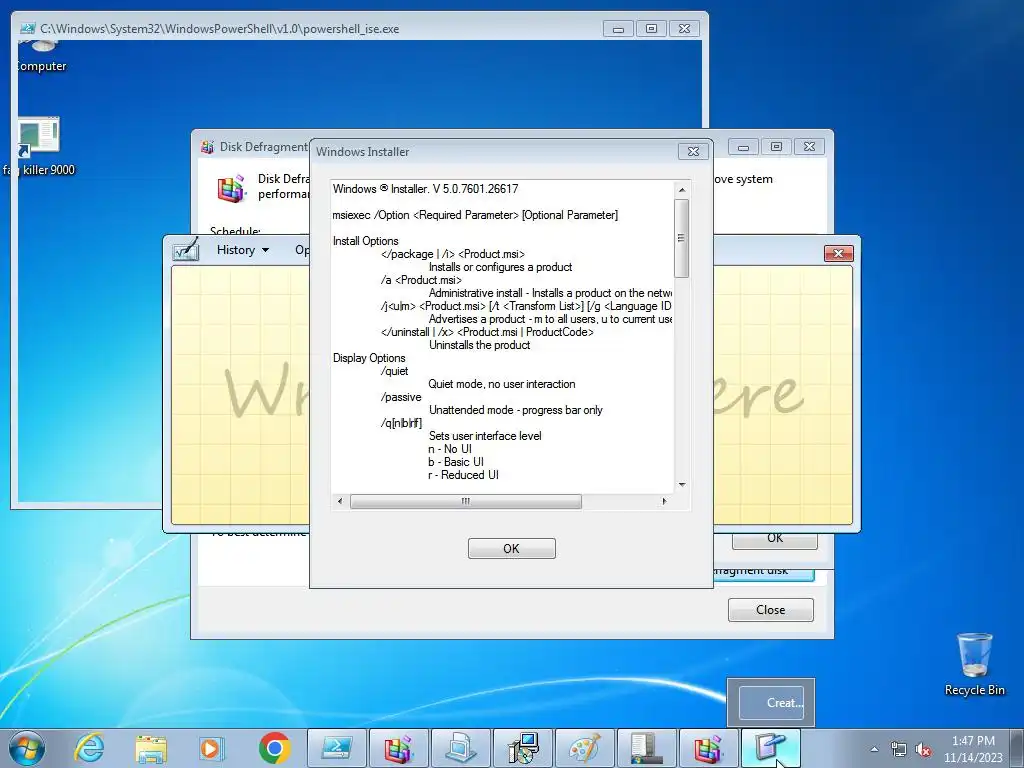Open the clock showing 1:47 PM
This screenshot has width=1024, height=768.
973,749
